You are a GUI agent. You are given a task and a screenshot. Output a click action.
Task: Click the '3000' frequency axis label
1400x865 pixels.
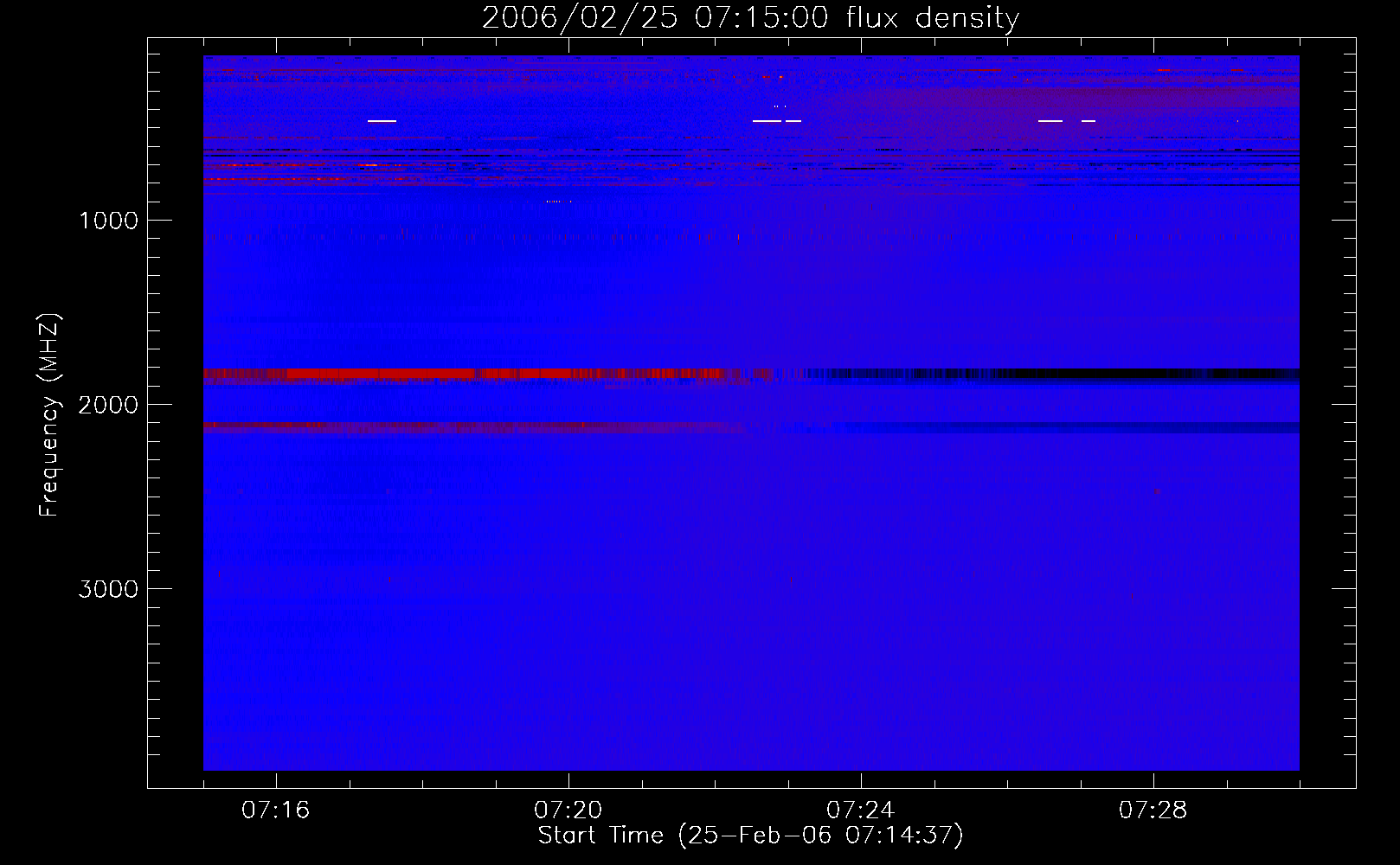pyautogui.click(x=108, y=589)
